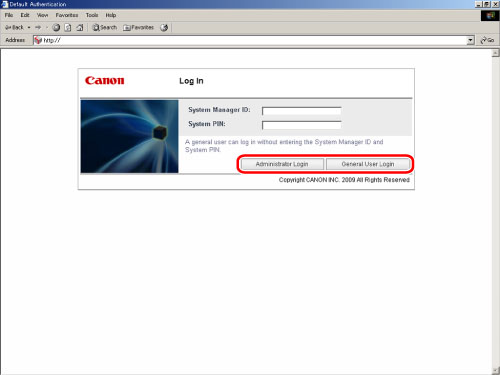
Task: Focus the System PIN field
Action: (x=302, y=125)
